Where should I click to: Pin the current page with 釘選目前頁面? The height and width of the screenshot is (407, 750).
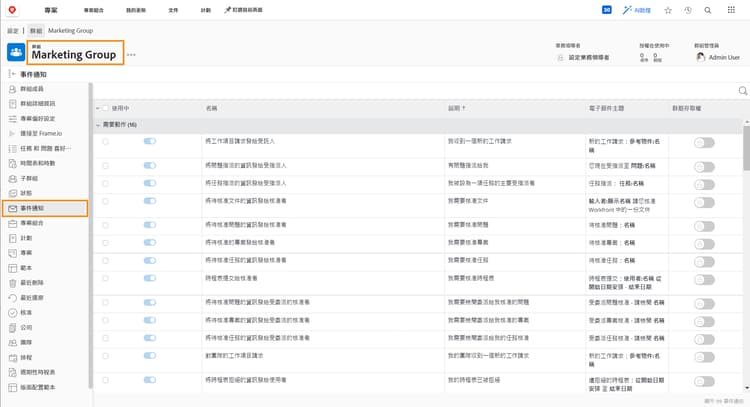pyautogui.click(x=243, y=10)
